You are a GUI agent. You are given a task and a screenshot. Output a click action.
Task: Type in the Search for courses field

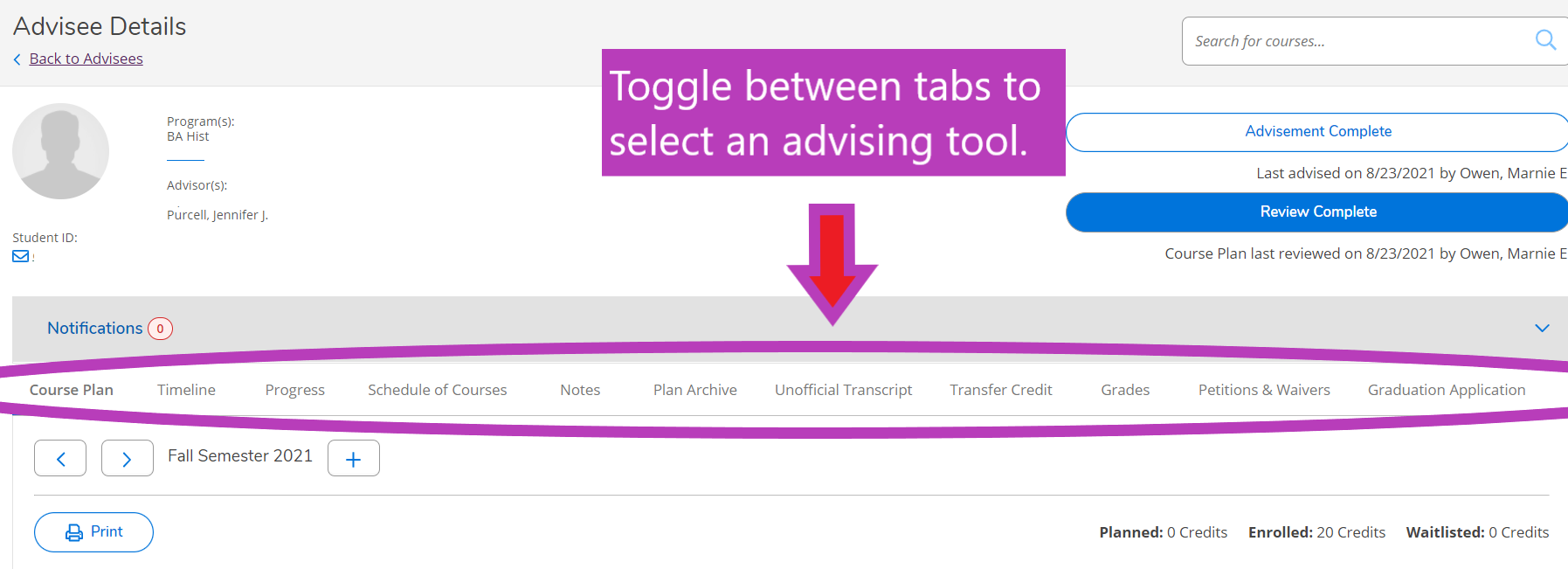click(x=1354, y=41)
